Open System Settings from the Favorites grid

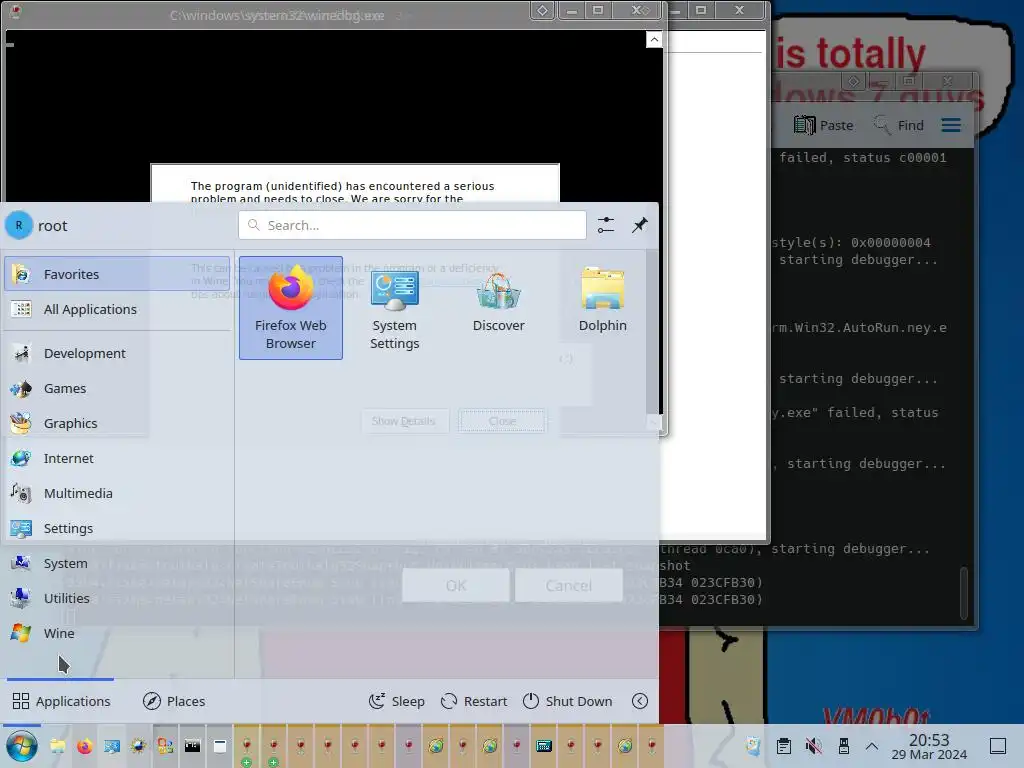click(x=394, y=308)
